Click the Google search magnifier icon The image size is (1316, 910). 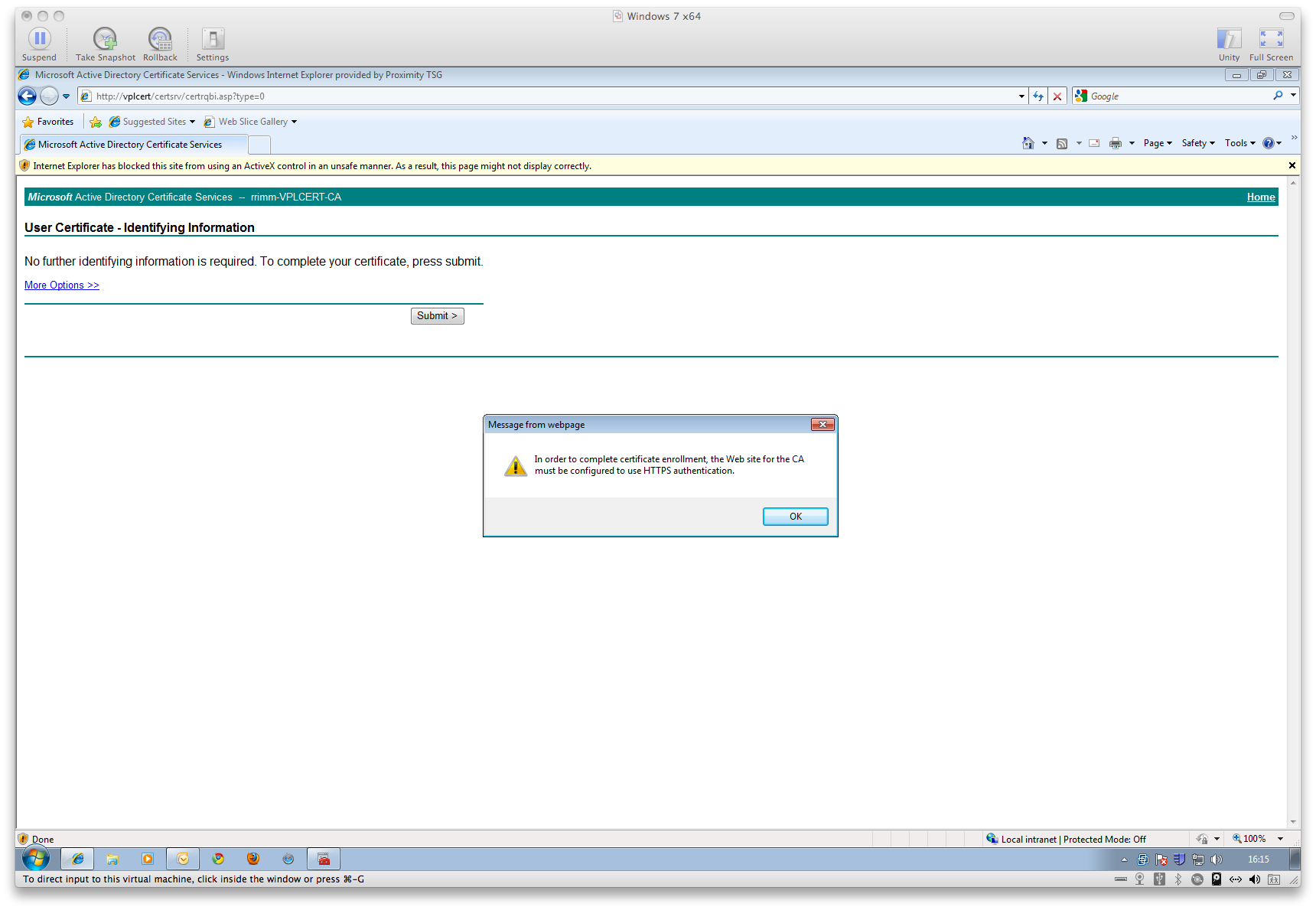point(1278,96)
